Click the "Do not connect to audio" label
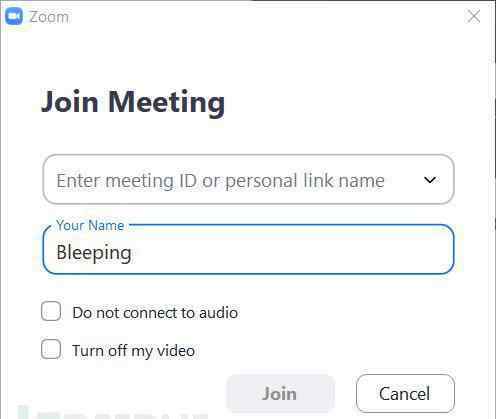This screenshot has height=419, width=496. coord(155,313)
